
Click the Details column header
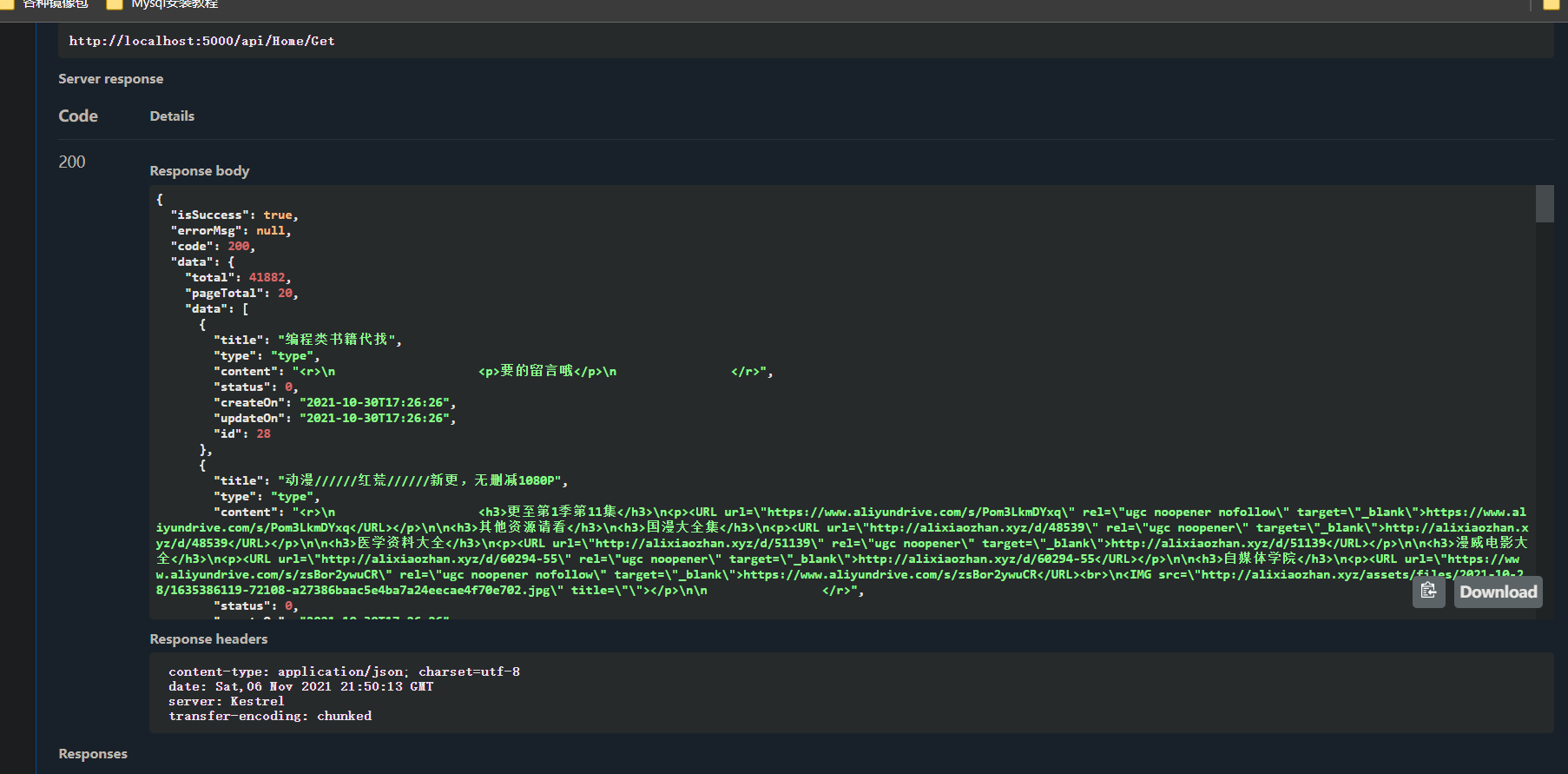(x=172, y=116)
